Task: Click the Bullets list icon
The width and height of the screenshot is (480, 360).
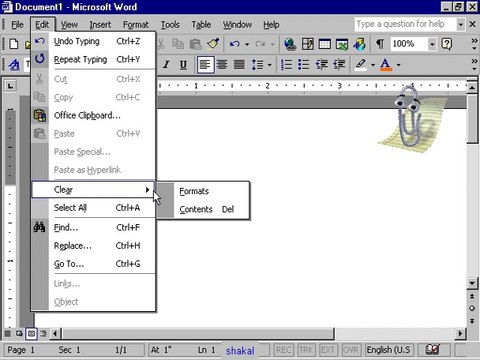Action: [x=304, y=65]
